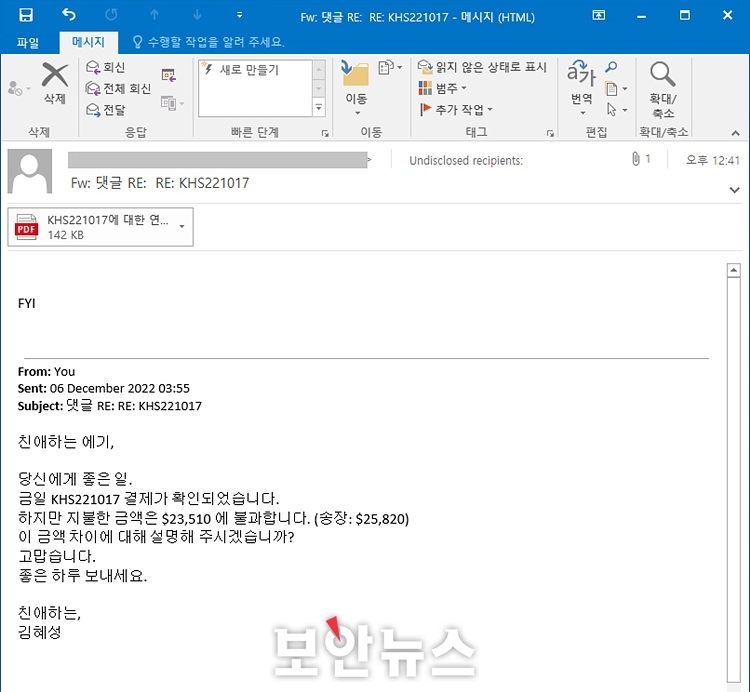This screenshot has height=692, width=750.
Task: Click the line containing $23,510
Action: pos(213,518)
